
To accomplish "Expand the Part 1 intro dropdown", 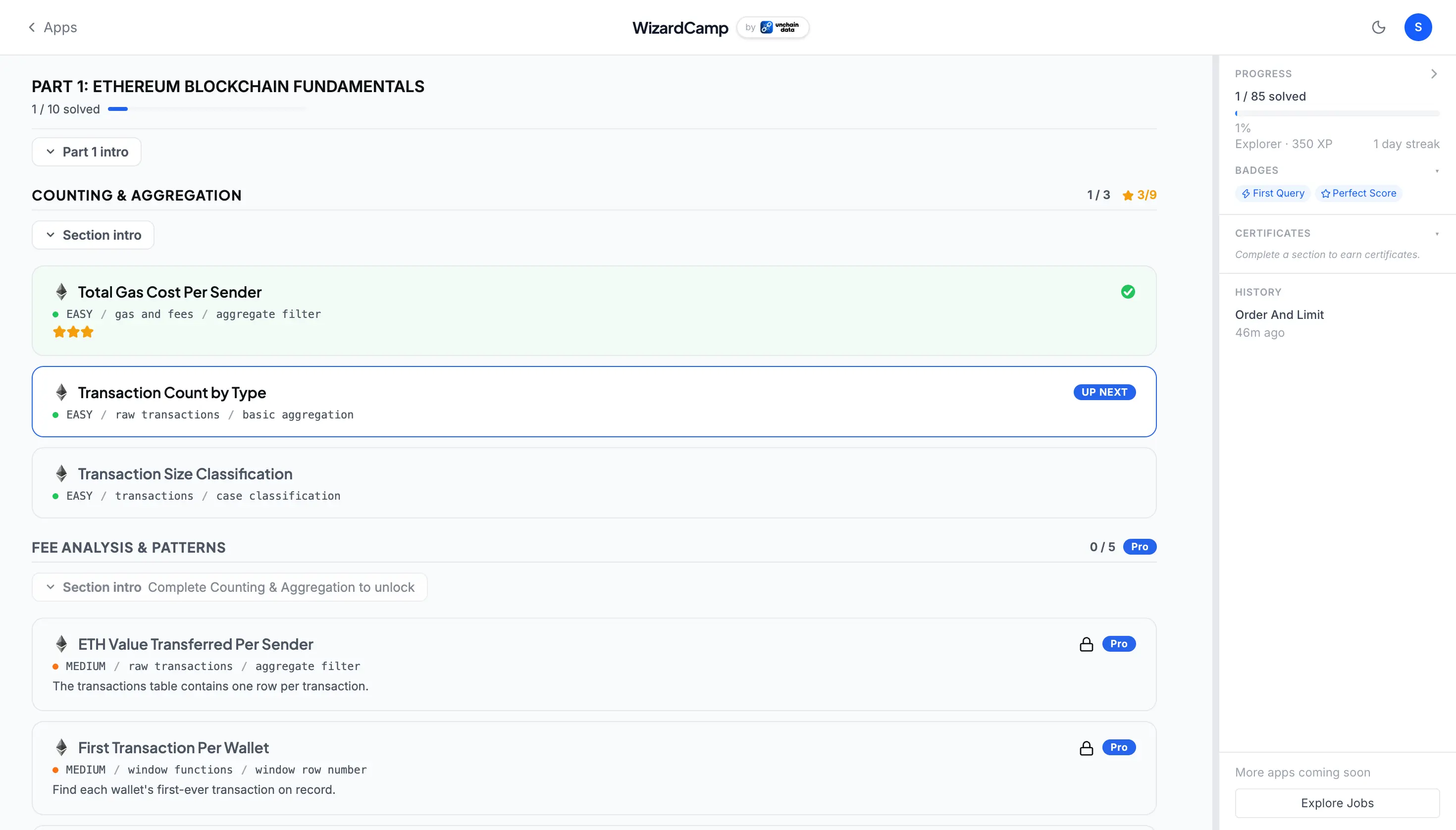I will click(87, 152).
